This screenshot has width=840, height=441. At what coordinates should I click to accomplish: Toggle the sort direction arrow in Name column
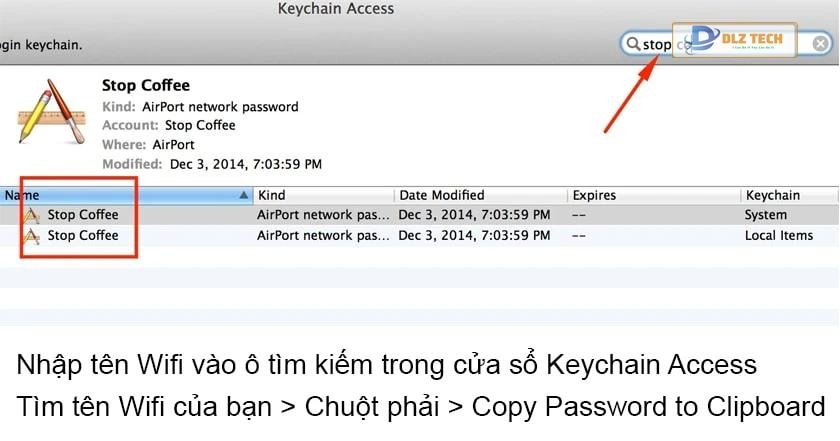[244, 195]
